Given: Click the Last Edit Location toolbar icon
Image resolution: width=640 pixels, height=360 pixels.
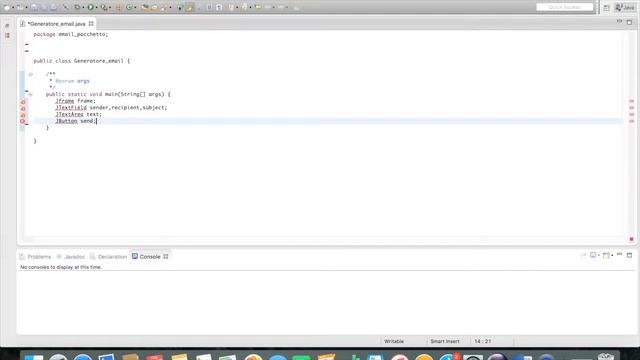Looking at the screenshot, I should (258, 7).
